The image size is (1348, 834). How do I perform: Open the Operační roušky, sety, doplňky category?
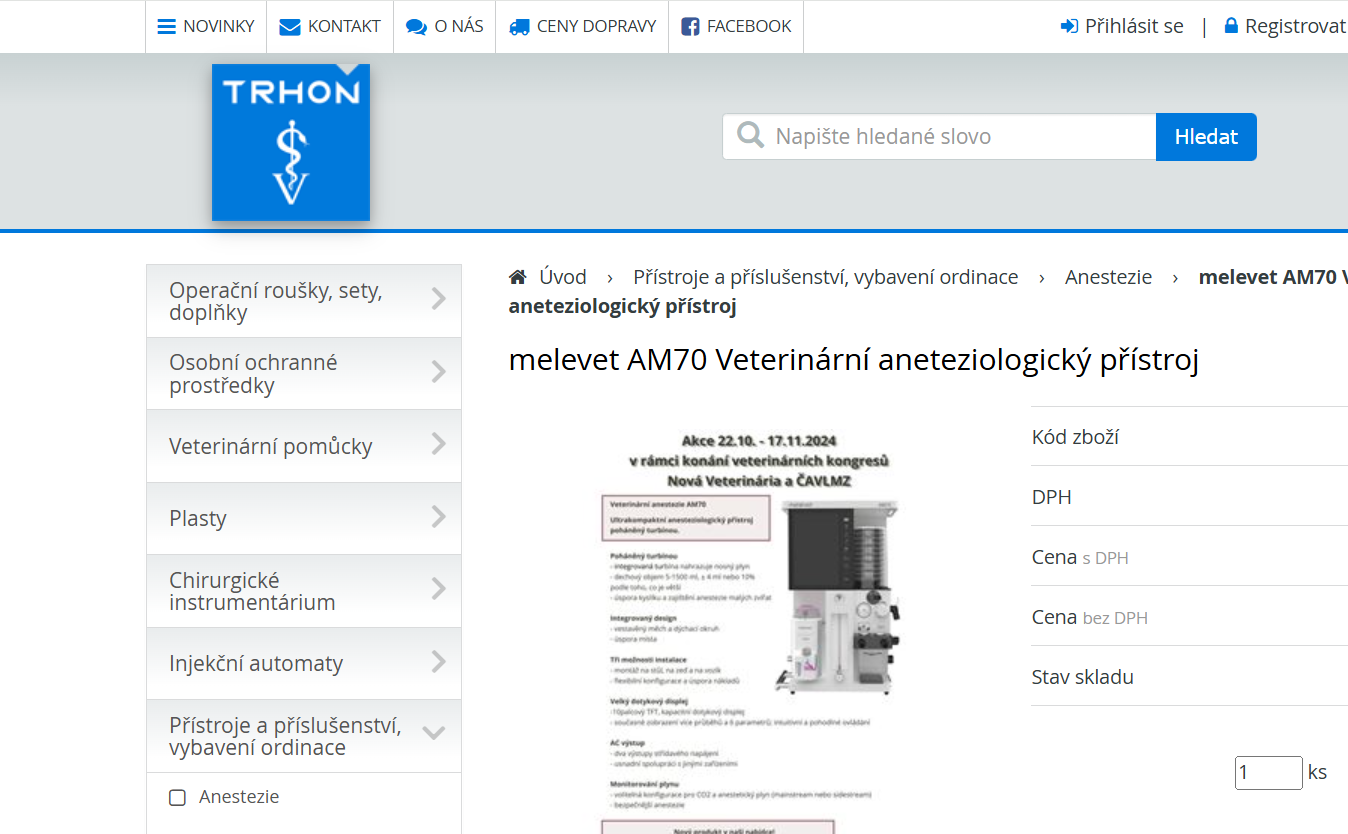(x=304, y=301)
